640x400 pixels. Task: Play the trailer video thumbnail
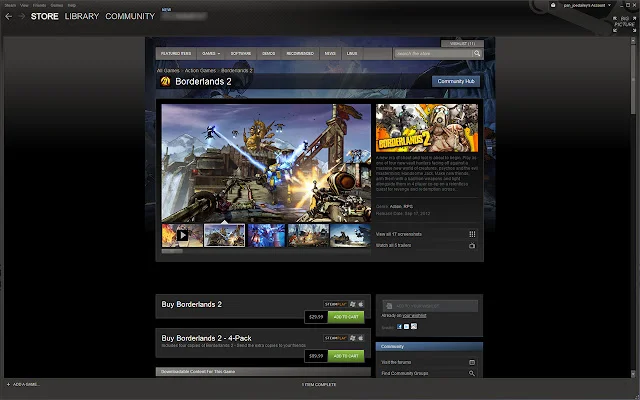click(x=182, y=235)
